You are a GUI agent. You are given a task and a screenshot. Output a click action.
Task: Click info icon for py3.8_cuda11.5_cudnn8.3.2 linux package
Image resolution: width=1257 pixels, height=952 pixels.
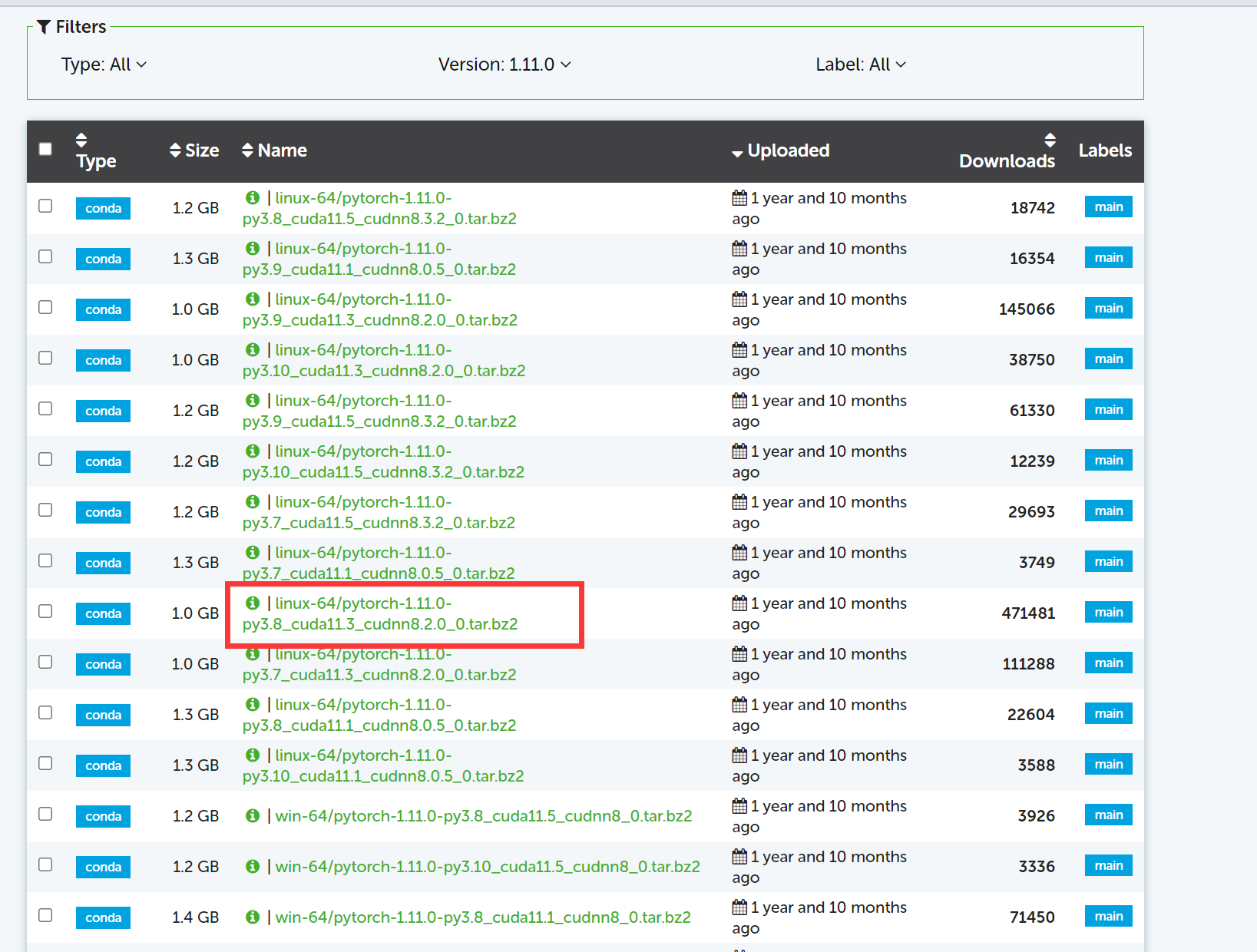click(252, 197)
